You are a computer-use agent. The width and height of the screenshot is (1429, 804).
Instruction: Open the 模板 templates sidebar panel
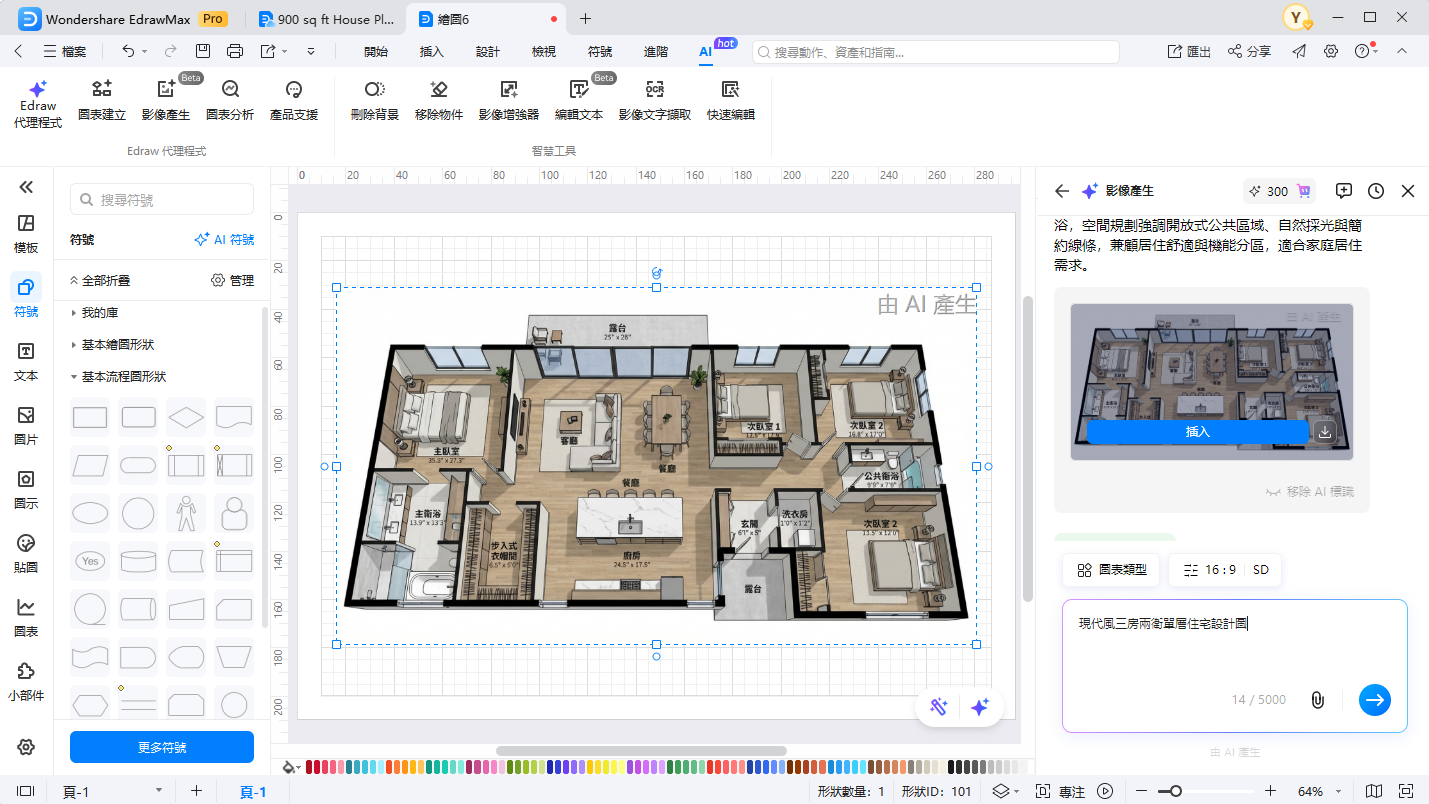pos(26,234)
